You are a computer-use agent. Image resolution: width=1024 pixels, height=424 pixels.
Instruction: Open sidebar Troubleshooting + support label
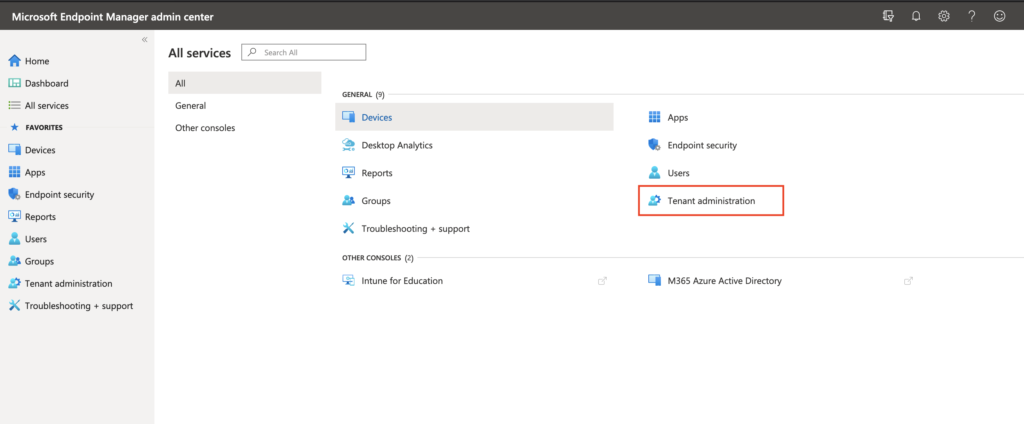[79, 306]
